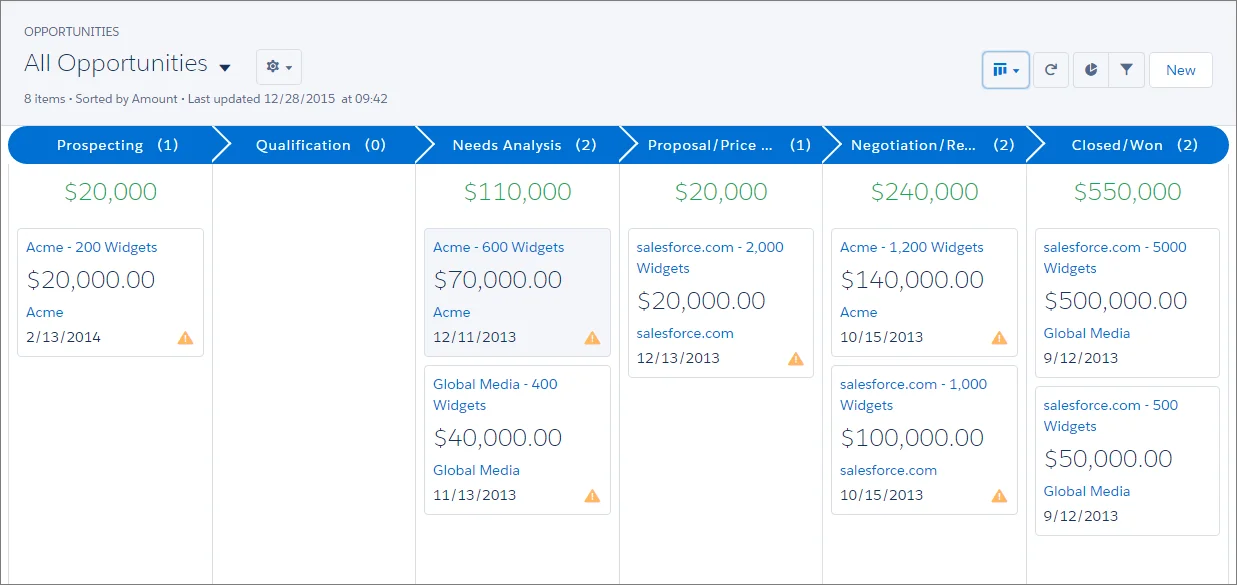Open Global Media account link under $500,000.00
The width and height of the screenshot is (1237, 585).
click(x=1086, y=333)
